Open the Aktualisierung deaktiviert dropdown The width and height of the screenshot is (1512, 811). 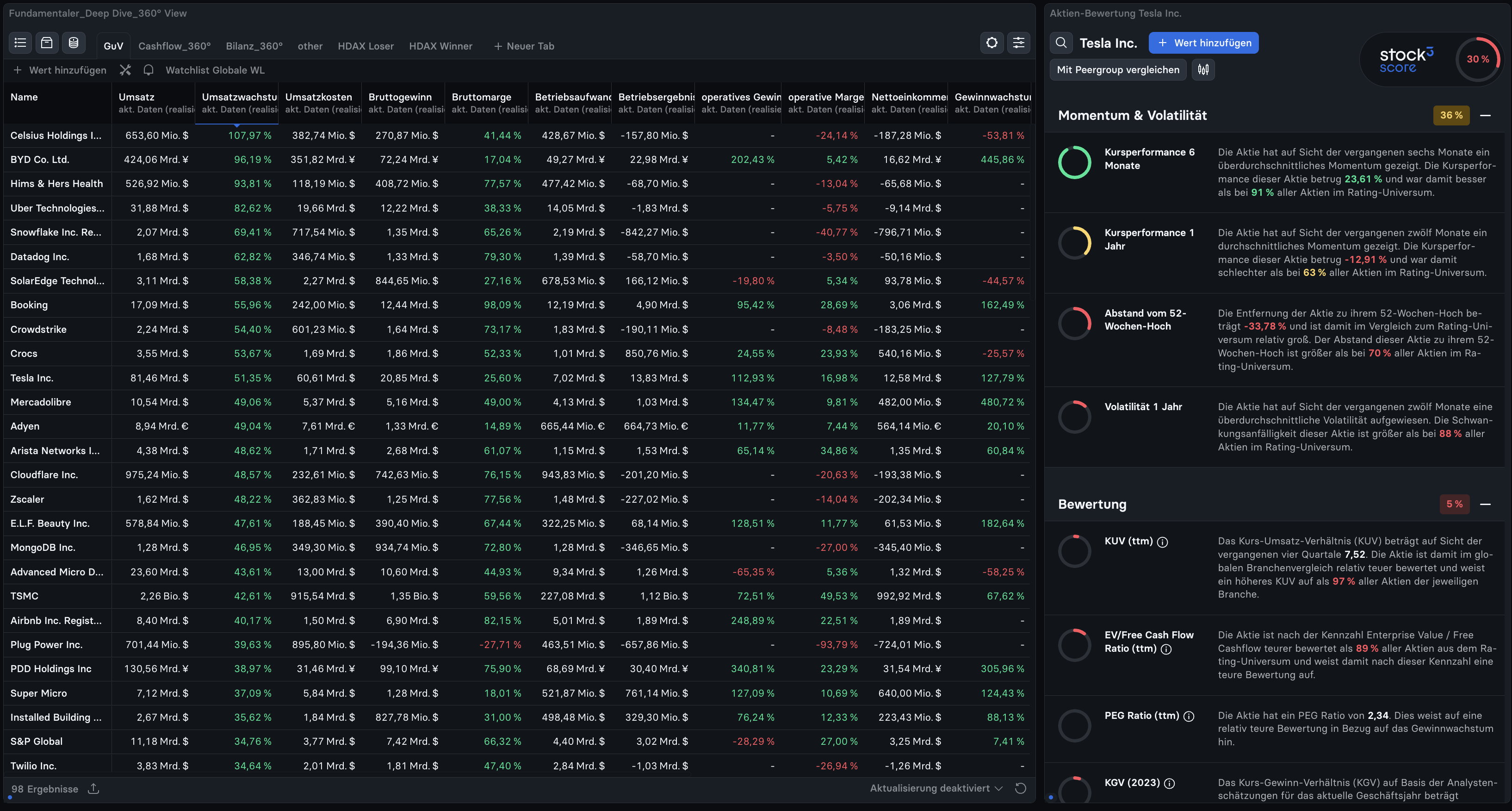pos(936,789)
